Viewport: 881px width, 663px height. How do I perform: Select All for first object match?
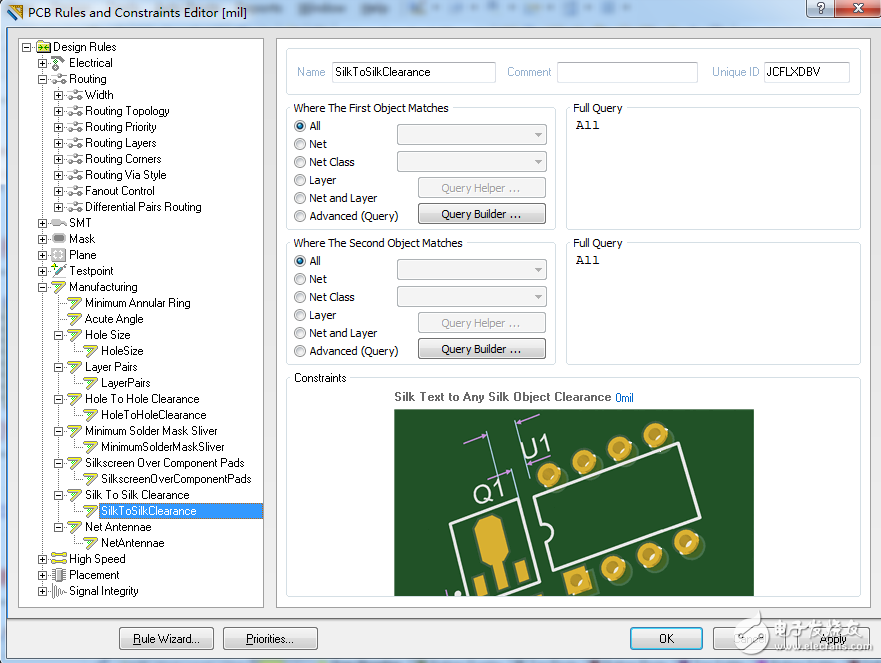point(300,126)
